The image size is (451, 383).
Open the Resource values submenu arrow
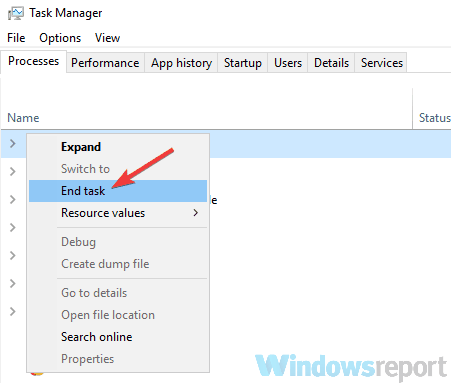tap(196, 213)
